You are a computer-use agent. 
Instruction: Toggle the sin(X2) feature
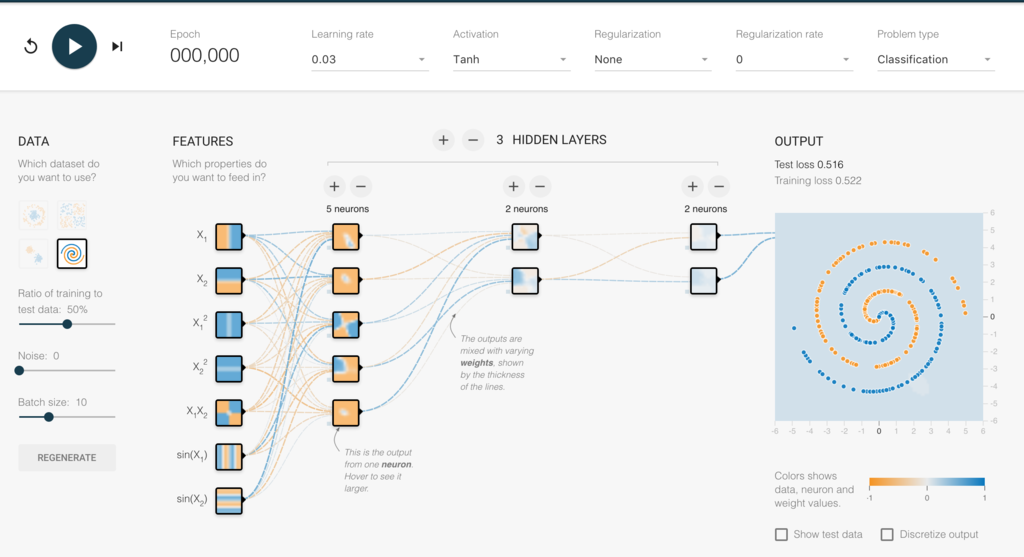(x=229, y=501)
